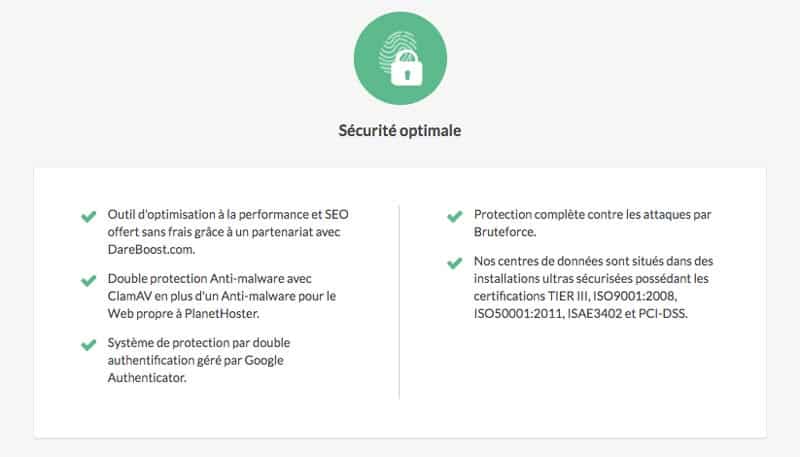800x457 pixels.
Task: Click the TIER III certification text
Action: [x=568, y=296]
